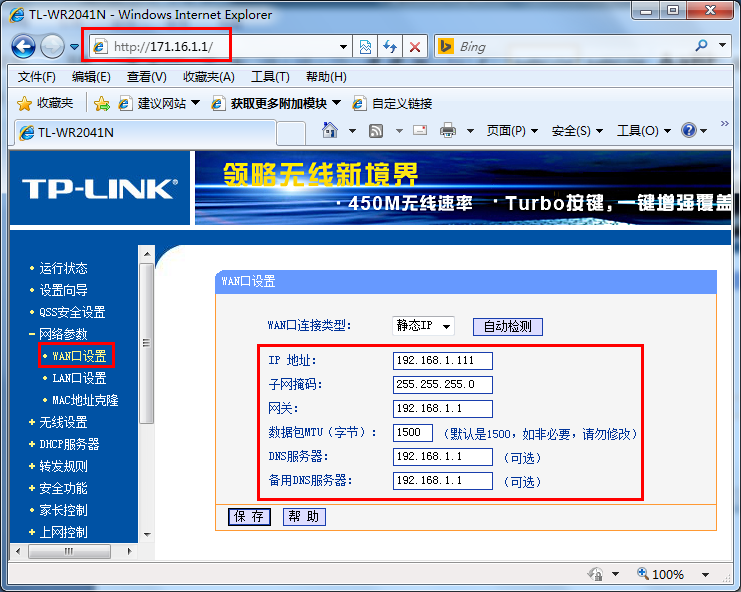Click the blue Help question mark icon
Screen dimensions: 741x592
688,130
